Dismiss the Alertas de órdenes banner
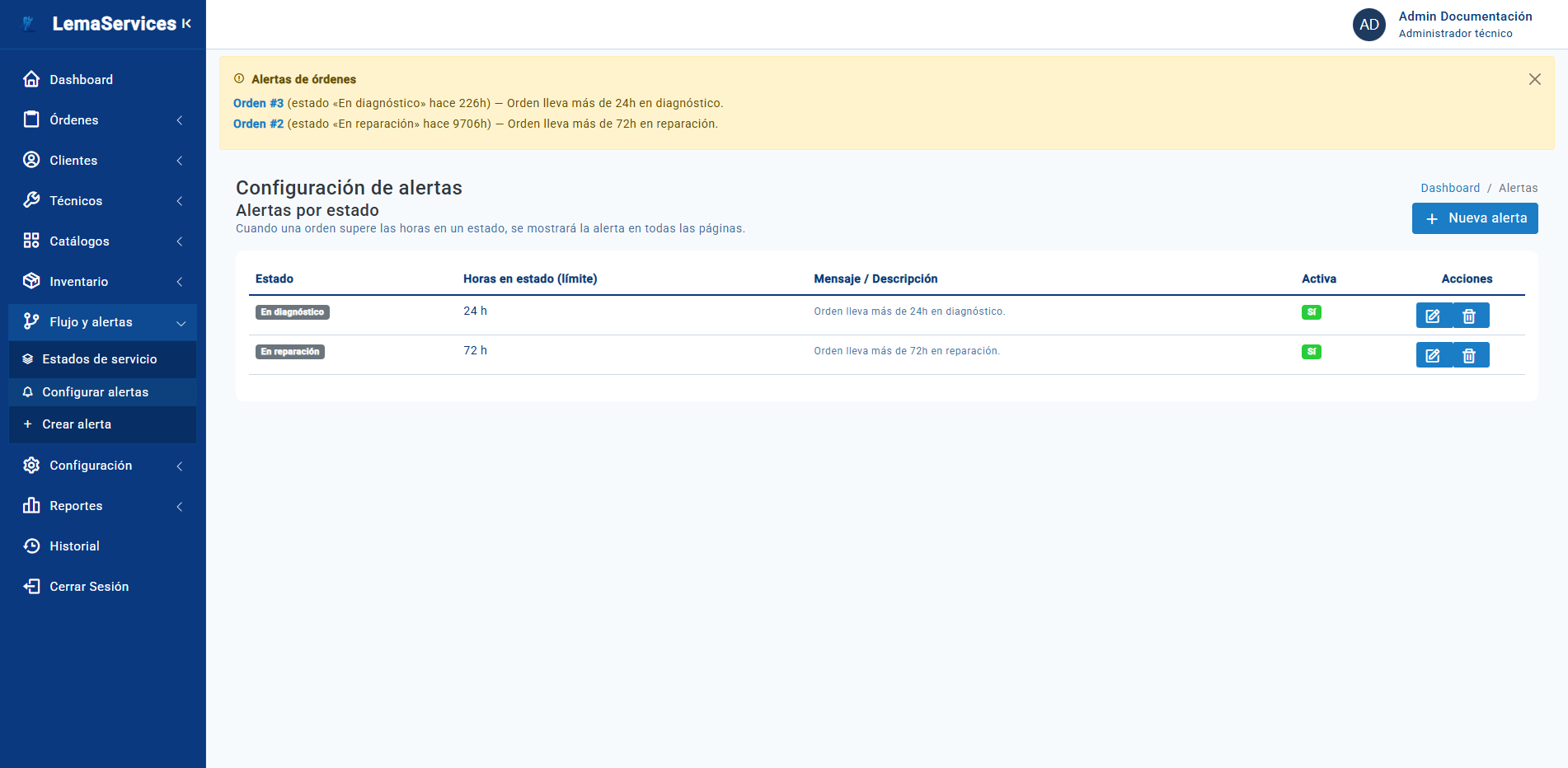1568x768 pixels. 1534,79
